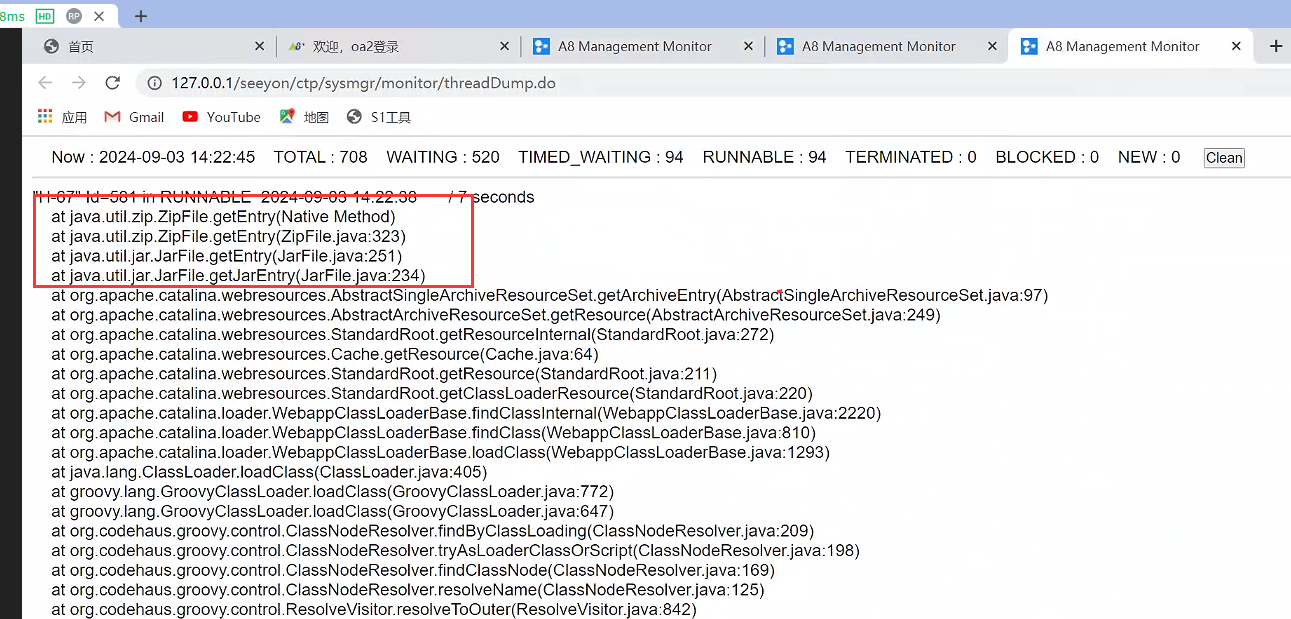Click the AbstractSingleArchiveResourceSet.getArchiveEntry line
The height and width of the screenshot is (619, 1291).
tap(549, 295)
